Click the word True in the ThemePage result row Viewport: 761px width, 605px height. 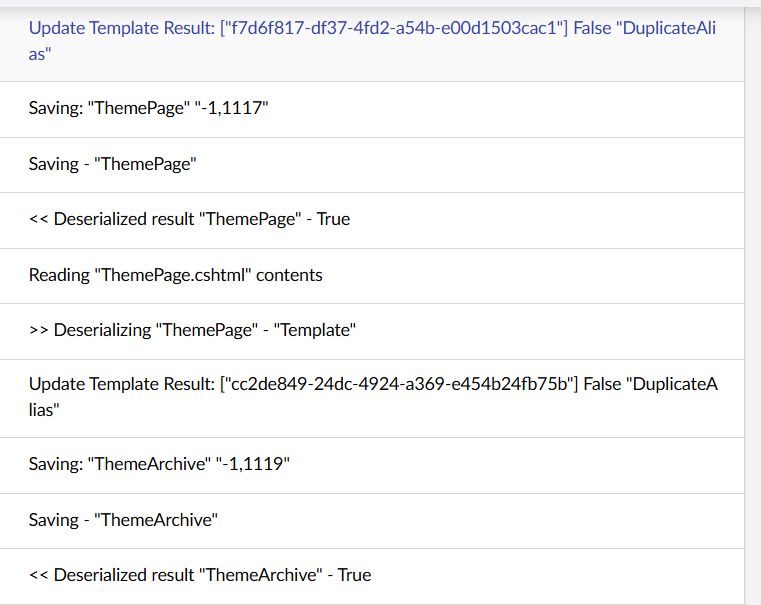[333, 219]
